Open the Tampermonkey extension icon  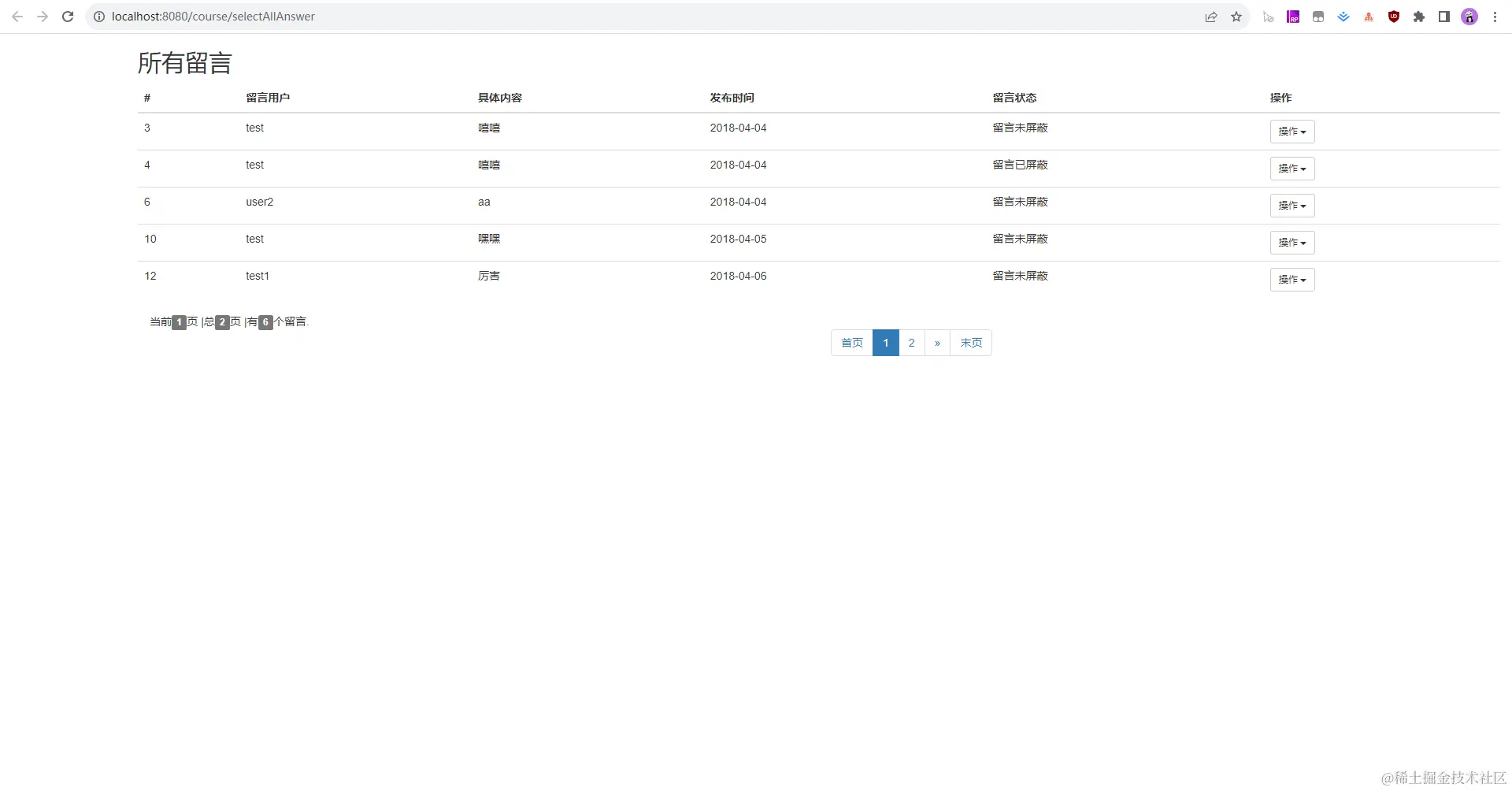click(1318, 17)
